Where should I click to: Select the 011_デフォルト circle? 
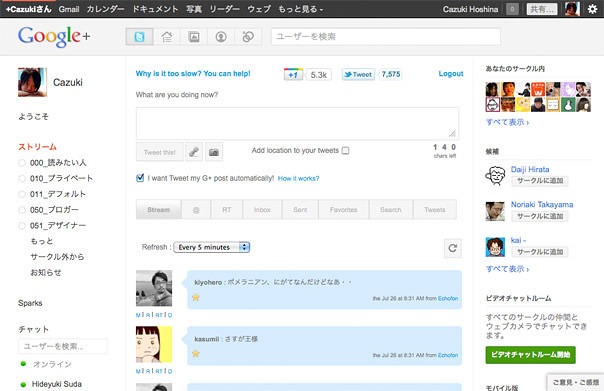pos(58,194)
